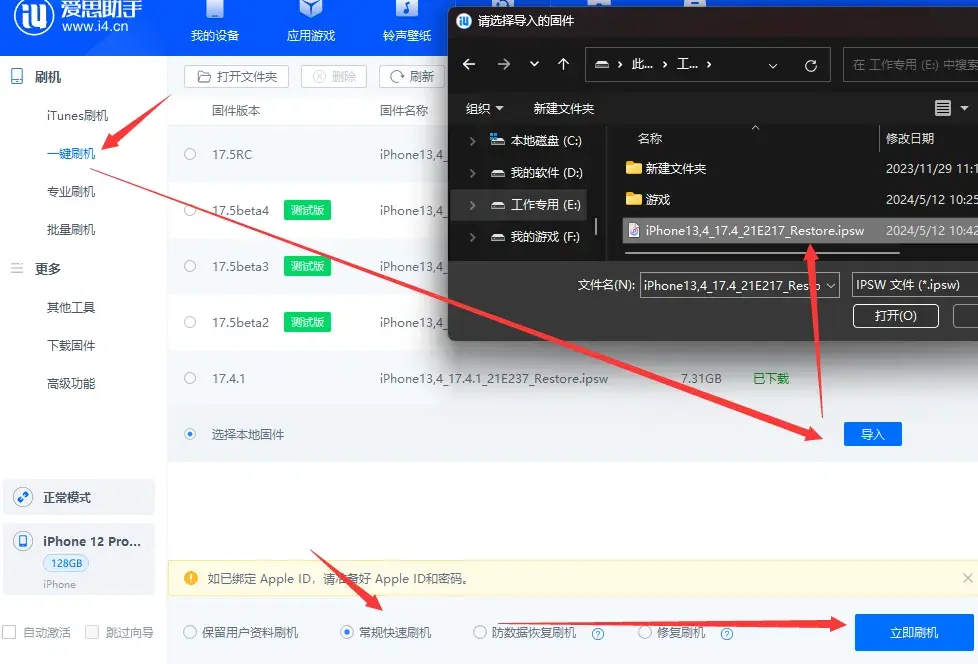Open the My Device tab (我的设备)
This screenshot has width=978, height=664.
215,22
